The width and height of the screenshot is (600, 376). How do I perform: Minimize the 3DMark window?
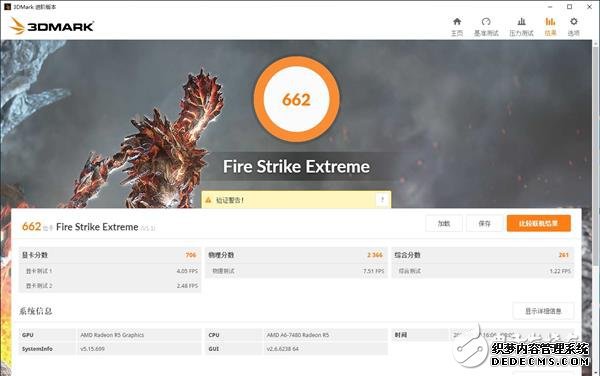550,7
